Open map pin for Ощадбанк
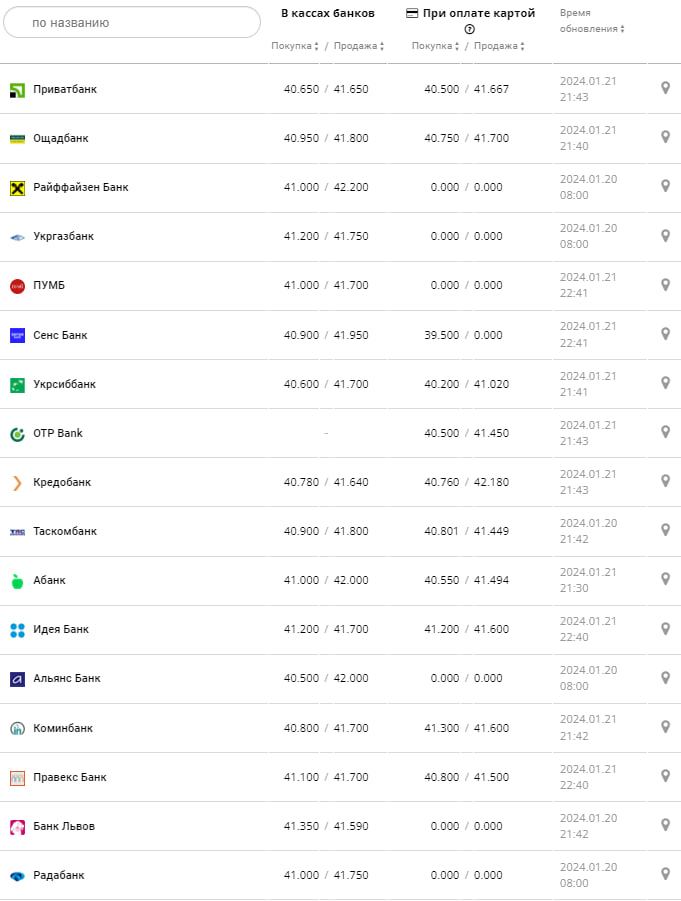The image size is (681, 901). pyautogui.click(x=665, y=138)
